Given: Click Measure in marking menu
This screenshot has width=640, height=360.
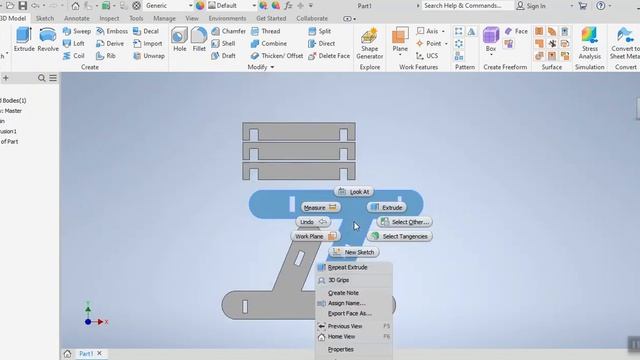Looking at the screenshot, I should (x=320, y=207).
